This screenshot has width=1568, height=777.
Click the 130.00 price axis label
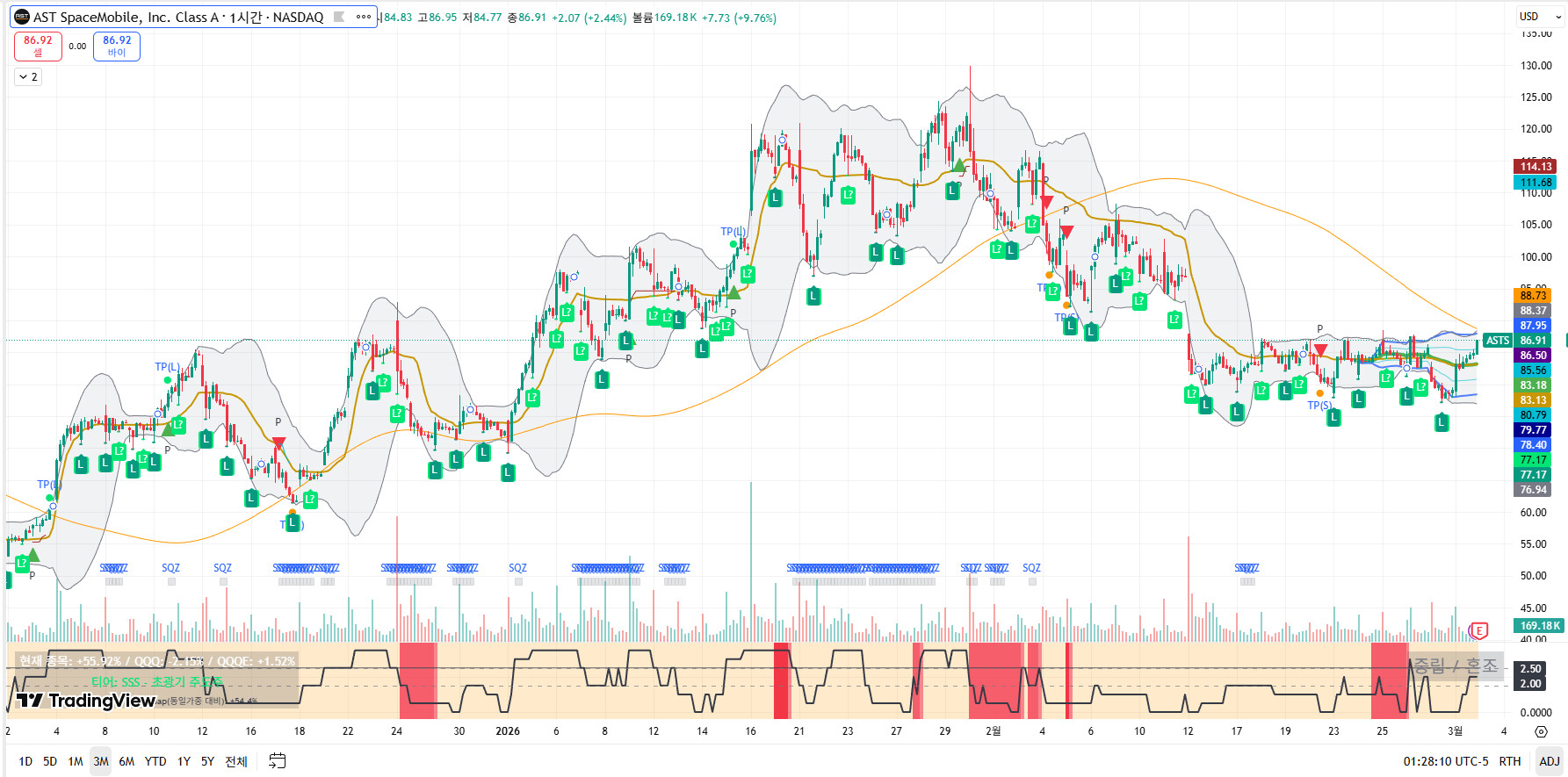(1536, 66)
